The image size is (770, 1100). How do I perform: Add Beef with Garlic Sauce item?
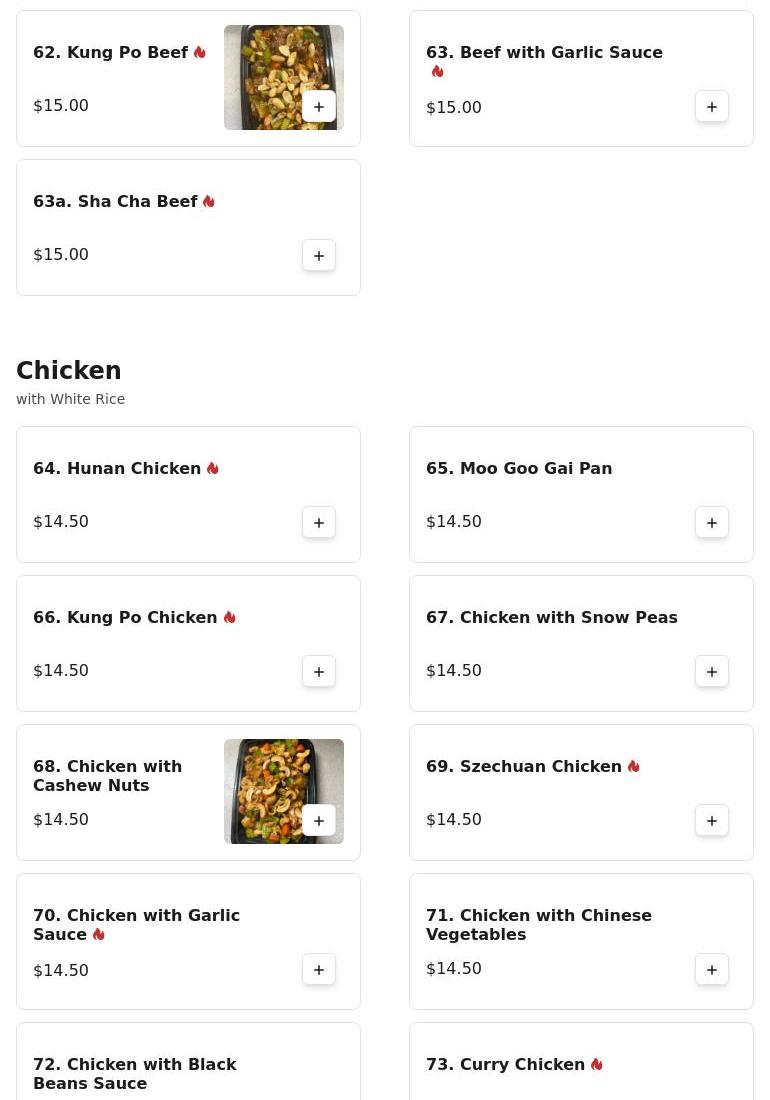[x=712, y=107]
